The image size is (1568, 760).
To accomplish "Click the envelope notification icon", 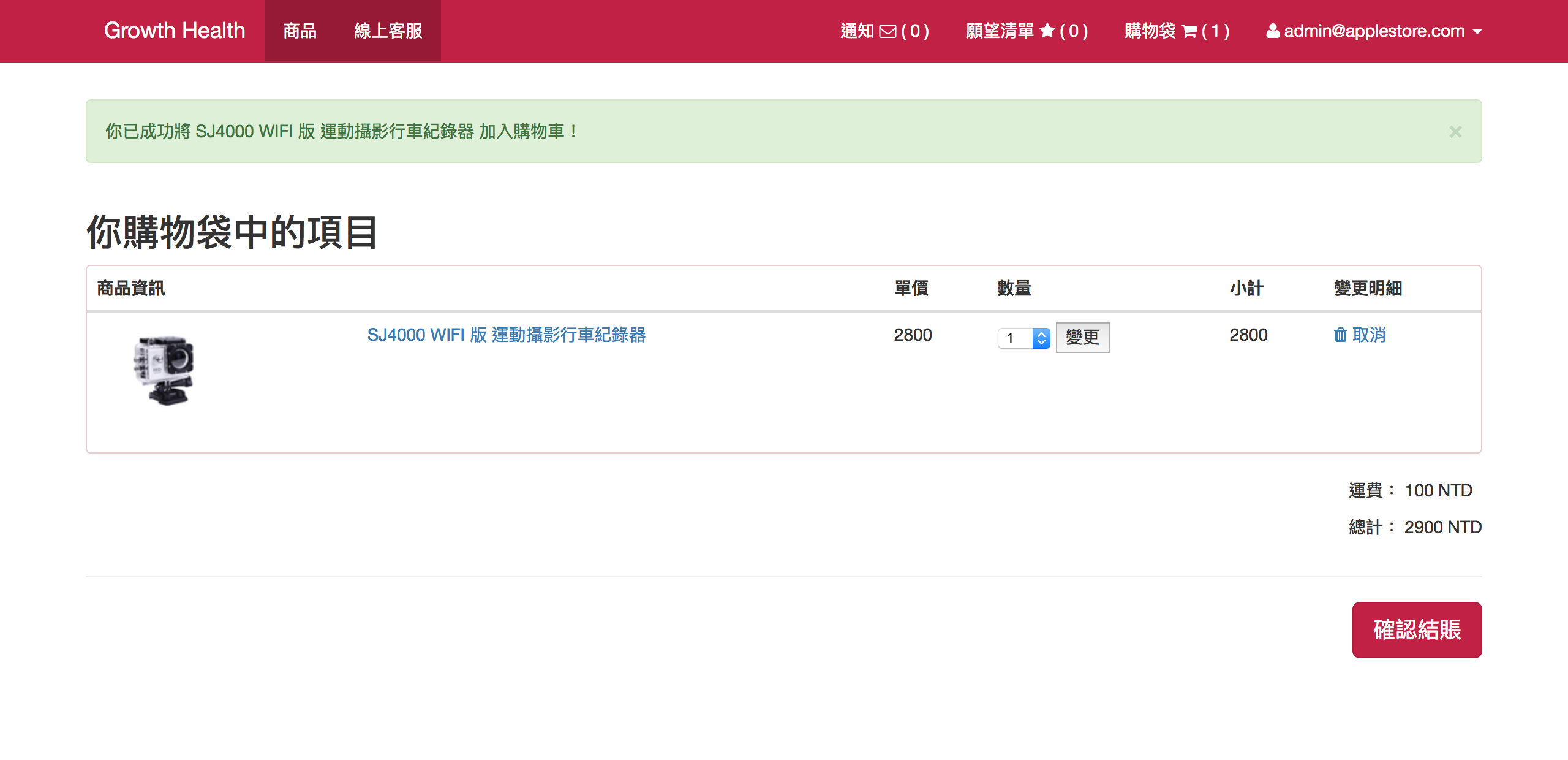I will click(888, 31).
